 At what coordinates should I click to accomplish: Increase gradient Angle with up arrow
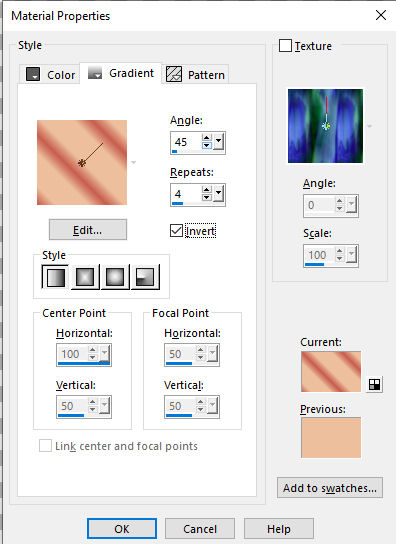click(x=207, y=138)
